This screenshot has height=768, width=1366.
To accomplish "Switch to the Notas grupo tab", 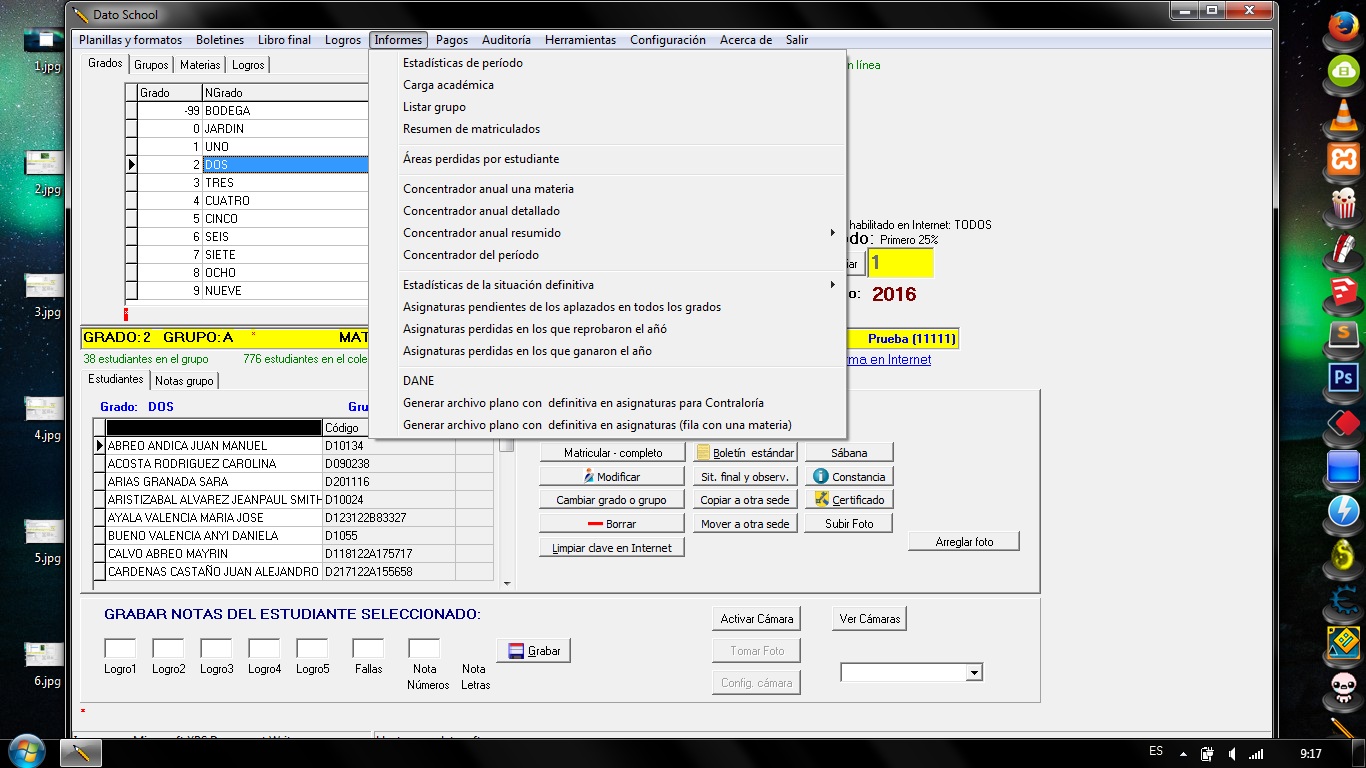I will click(184, 381).
